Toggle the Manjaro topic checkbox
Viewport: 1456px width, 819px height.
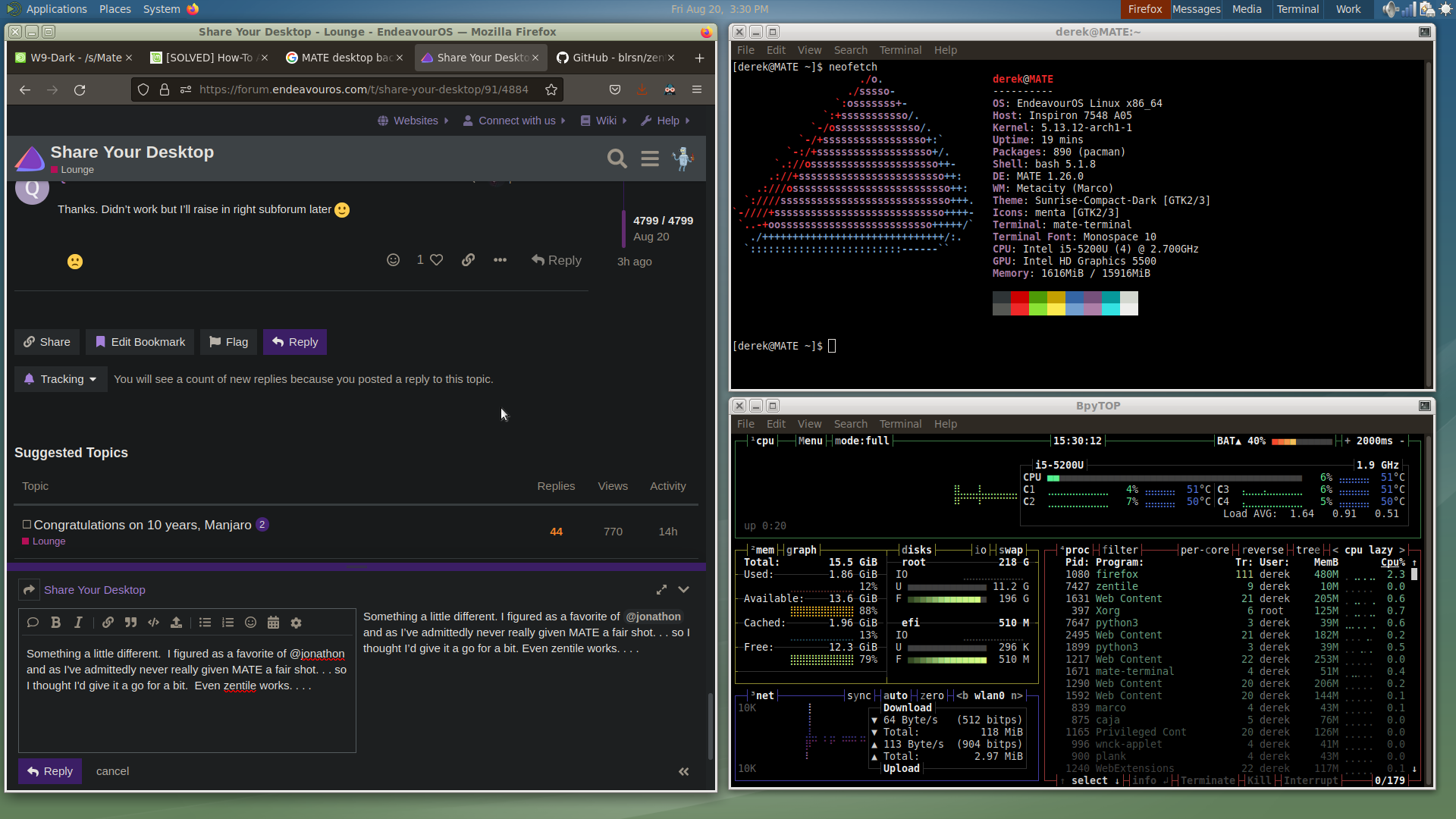27,524
